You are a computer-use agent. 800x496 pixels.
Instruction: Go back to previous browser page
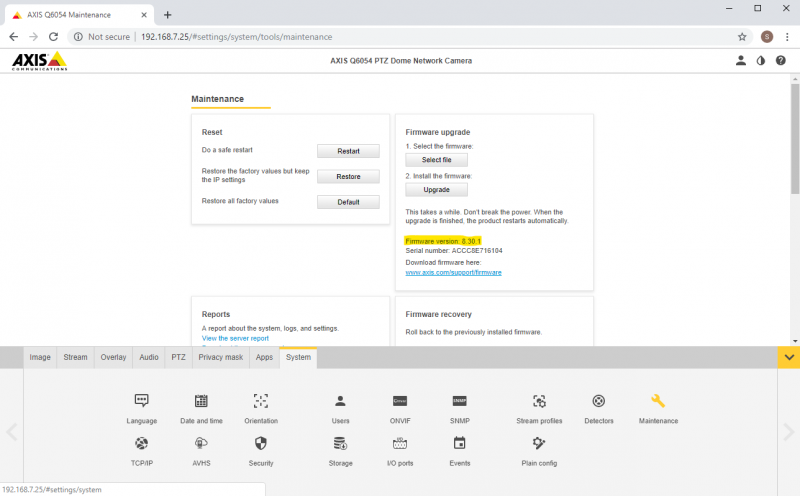(x=14, y=37)
